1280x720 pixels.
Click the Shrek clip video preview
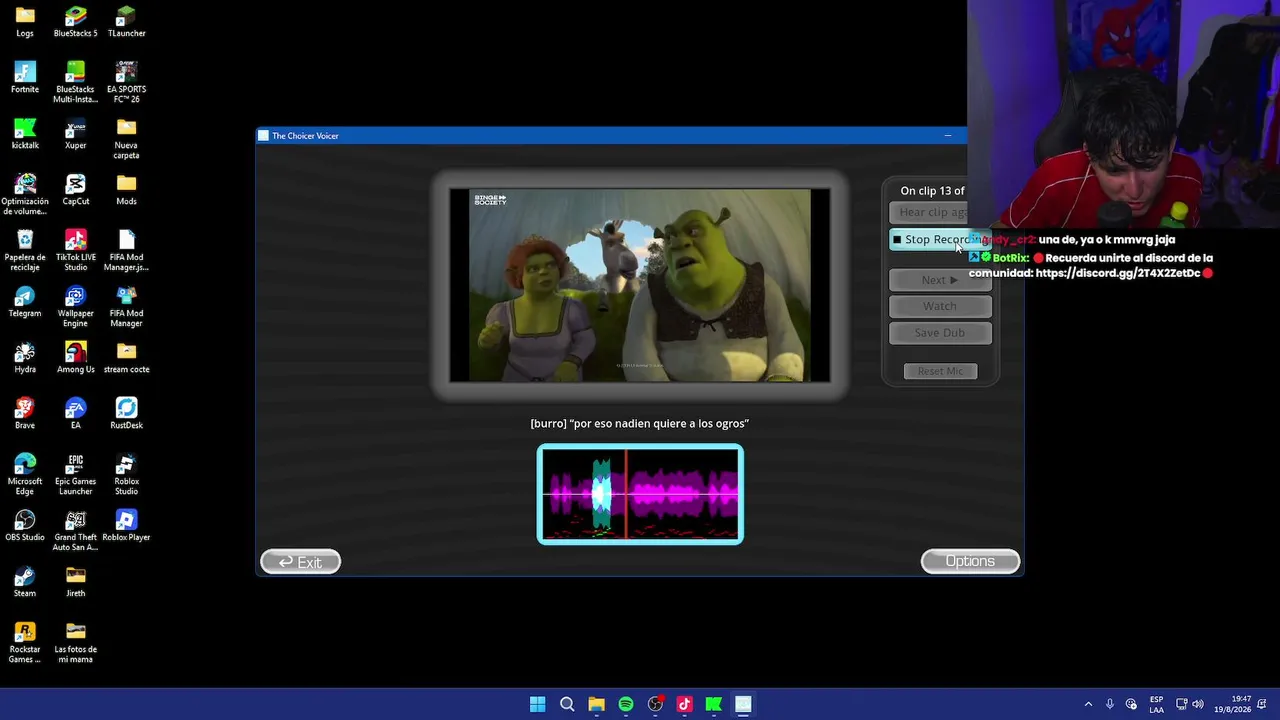[x=640, y=285]
